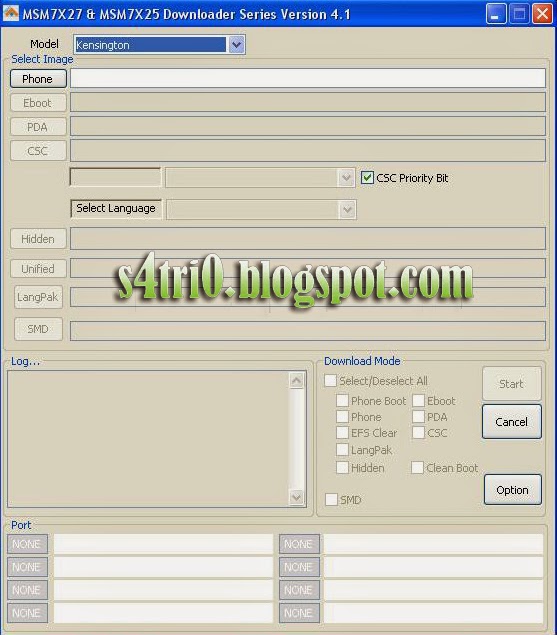557x635 pixels.
Task: Click the Eboot image button
Action: tap(38, 102)
